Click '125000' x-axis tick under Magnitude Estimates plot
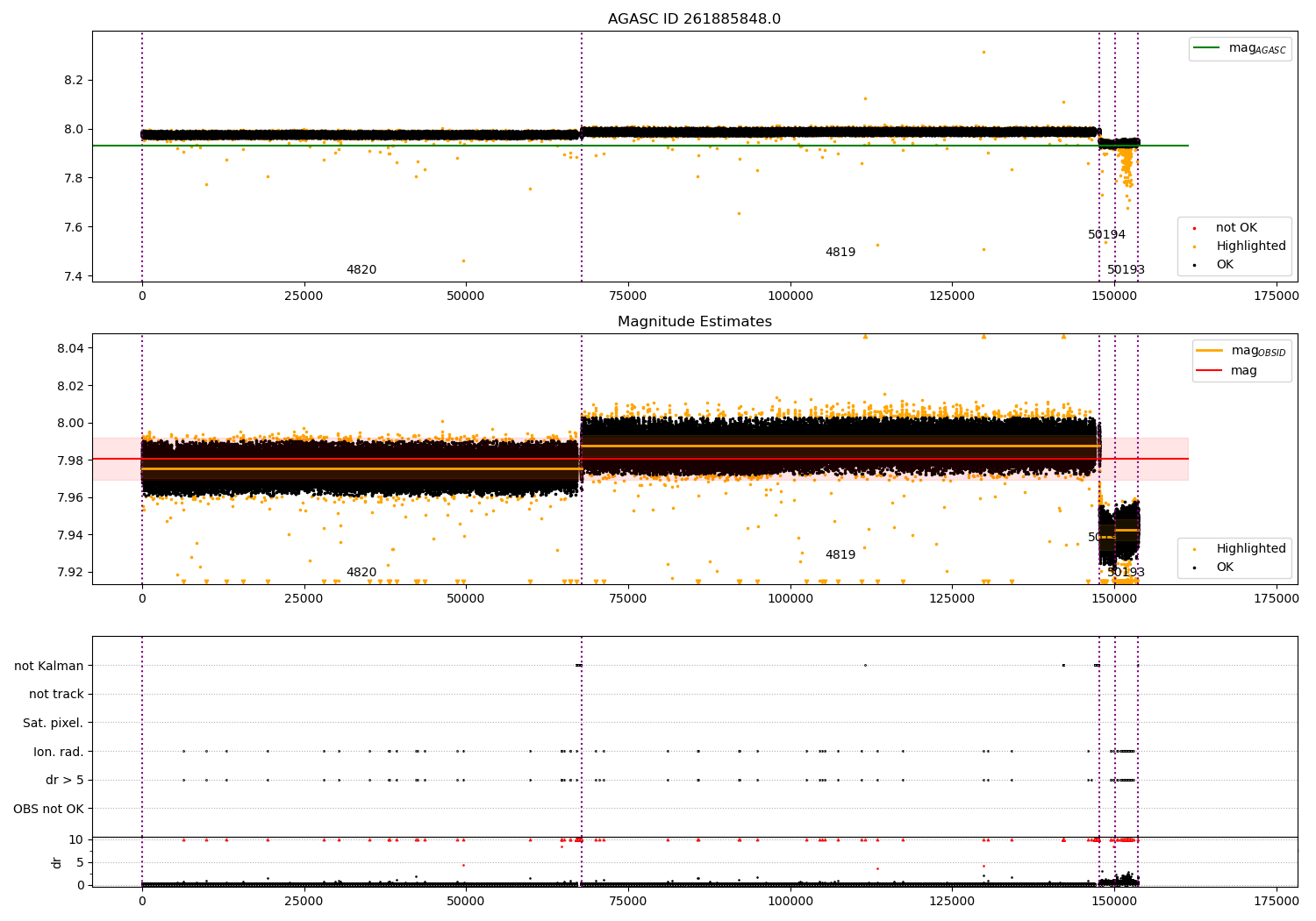The image size is (1316, 921). click(952, 599)
